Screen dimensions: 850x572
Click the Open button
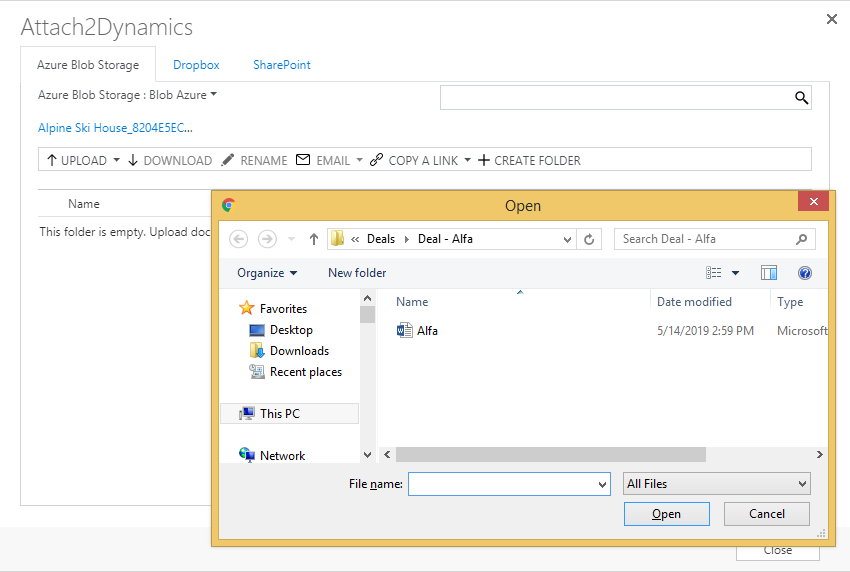(x=666, y=513)
